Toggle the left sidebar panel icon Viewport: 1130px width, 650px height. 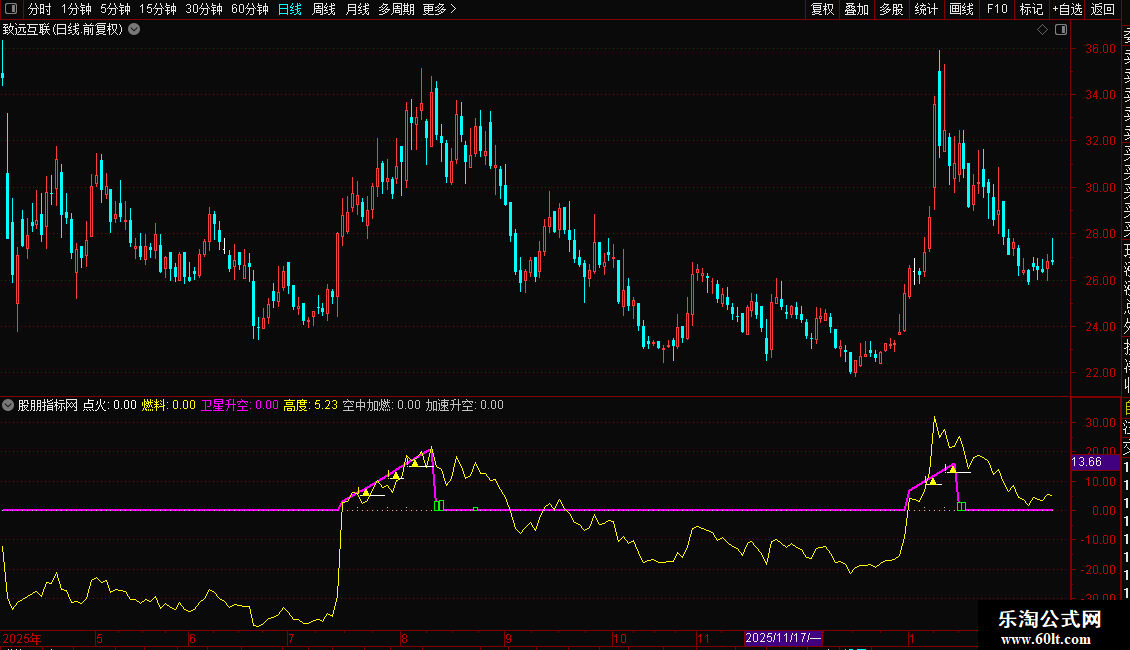pos(11,9)
